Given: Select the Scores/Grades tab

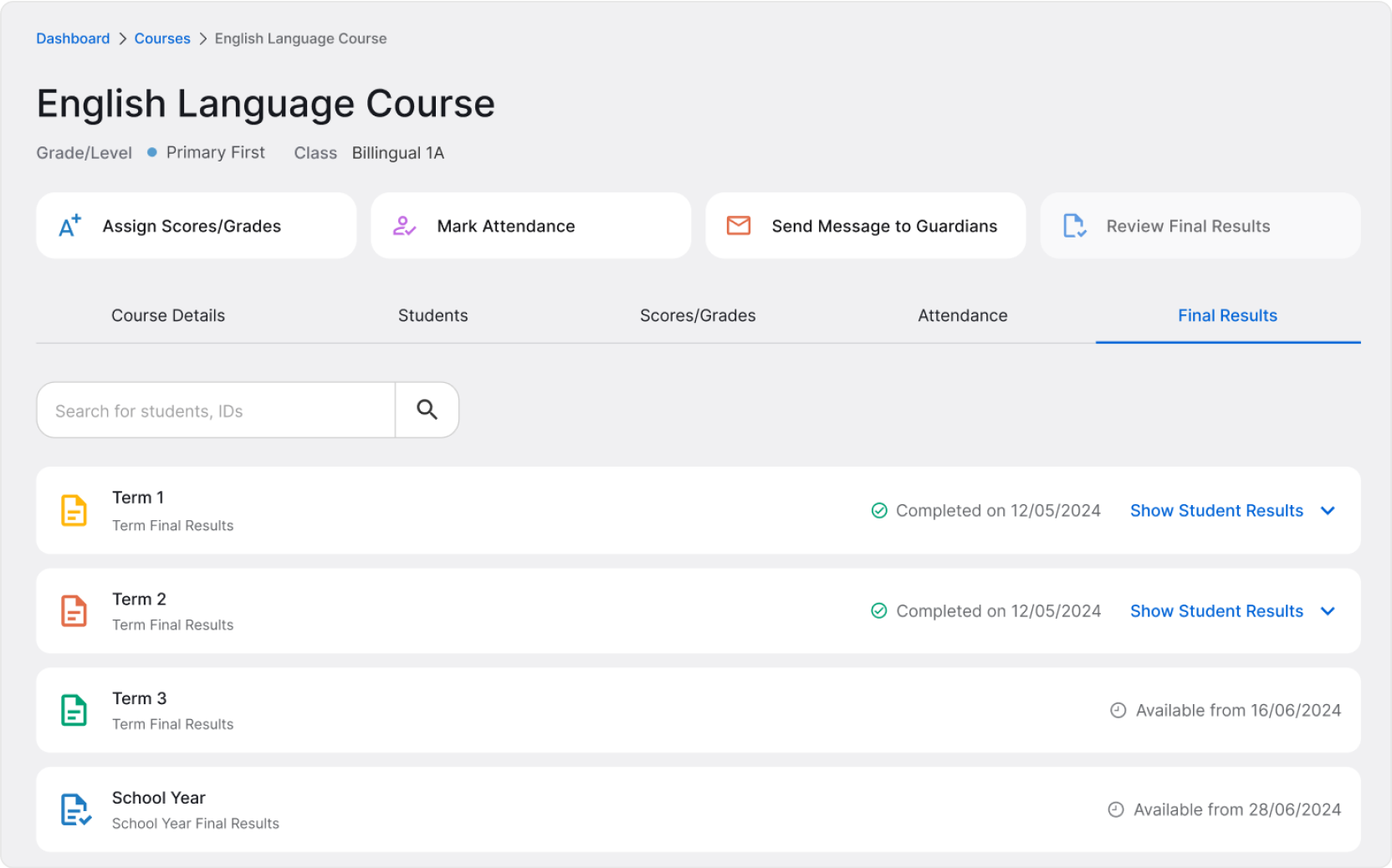Looking at the screenshot, I should point(698,315).
